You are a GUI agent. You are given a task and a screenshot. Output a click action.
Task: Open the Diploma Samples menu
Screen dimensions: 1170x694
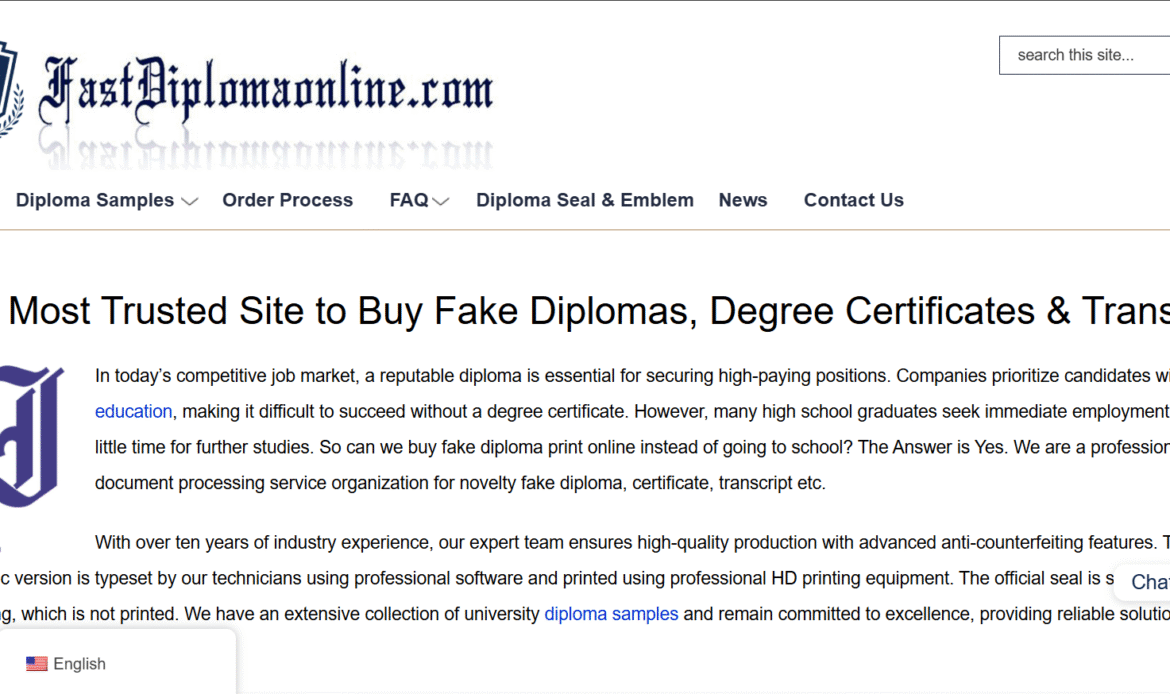tap(95, 200)
